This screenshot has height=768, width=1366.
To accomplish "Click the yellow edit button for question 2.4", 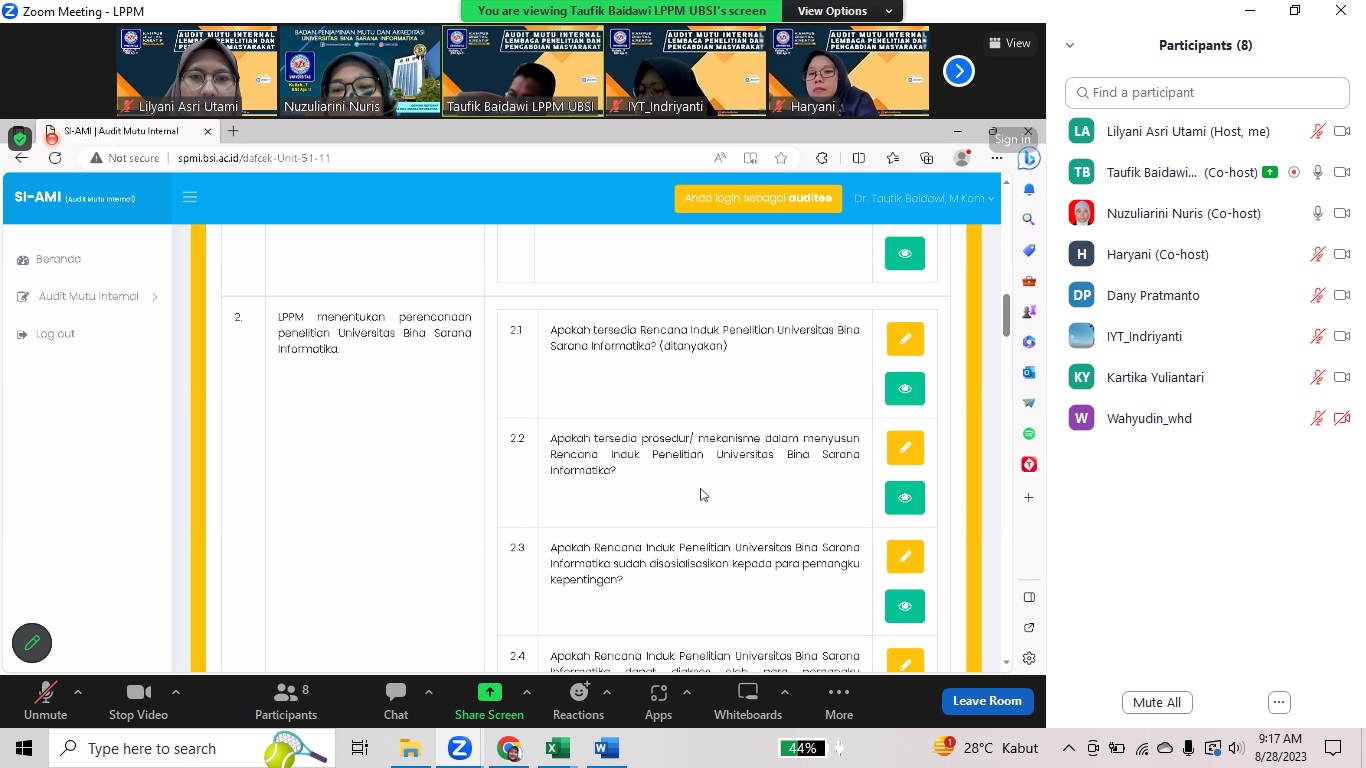I will [x=905, y=662].
